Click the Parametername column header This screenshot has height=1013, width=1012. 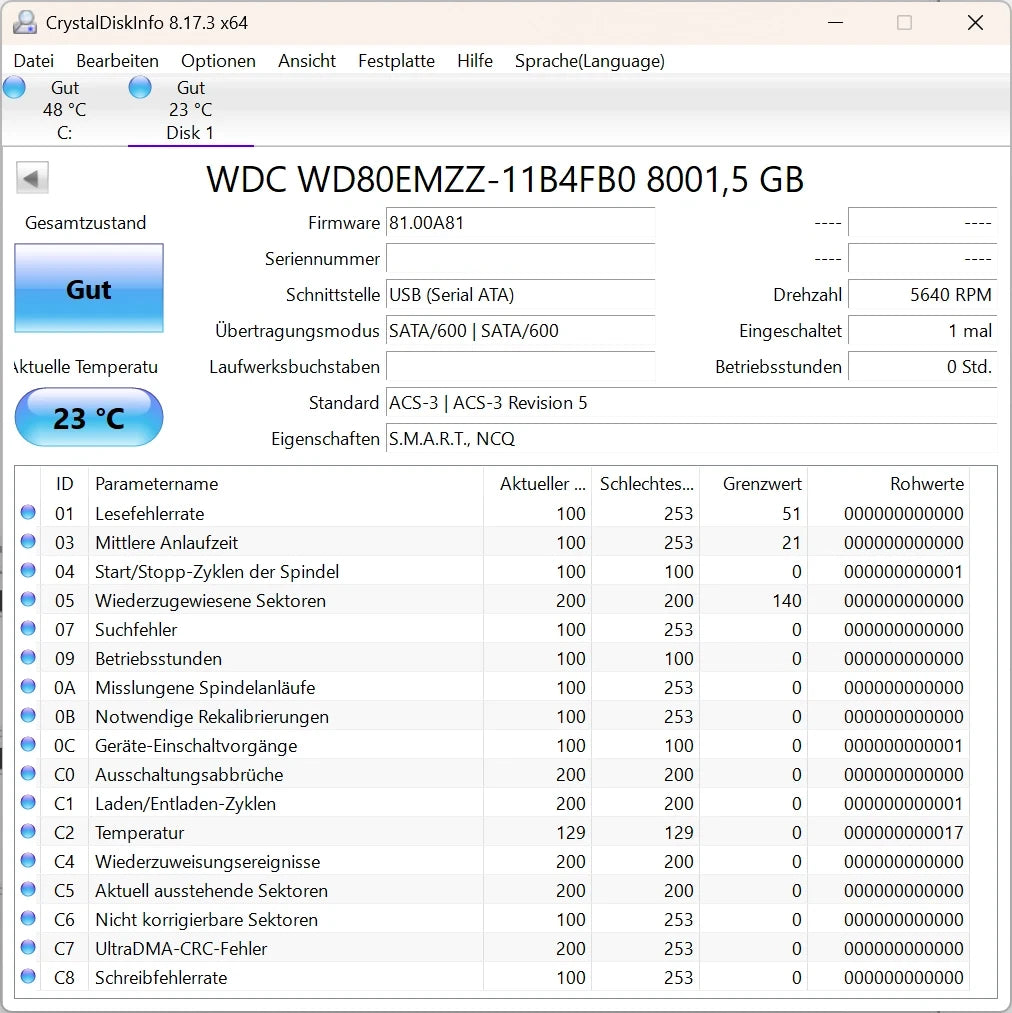286,484
